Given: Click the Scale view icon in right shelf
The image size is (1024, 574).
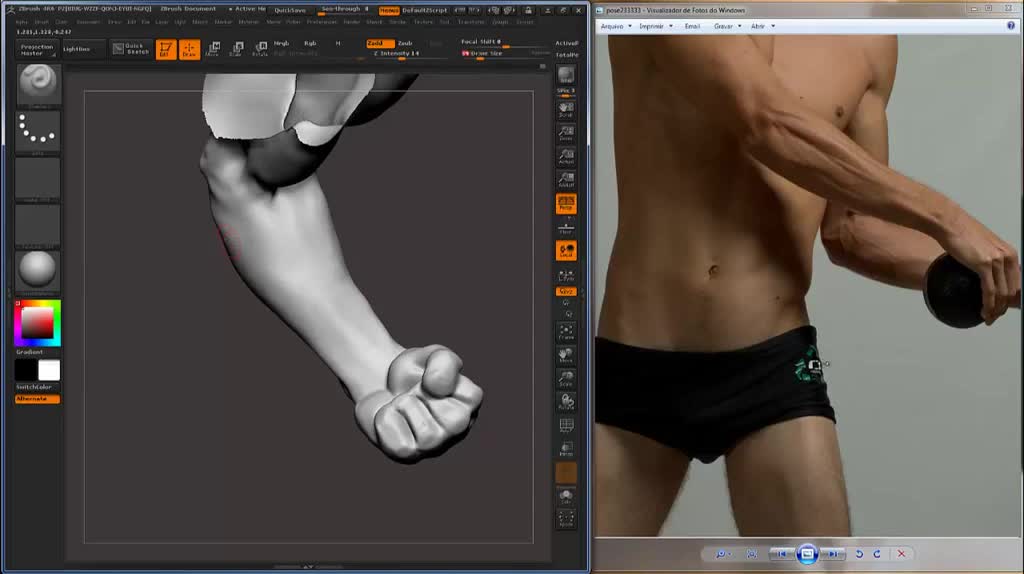Looking at the screenshot, I should (x=566, y=379).
